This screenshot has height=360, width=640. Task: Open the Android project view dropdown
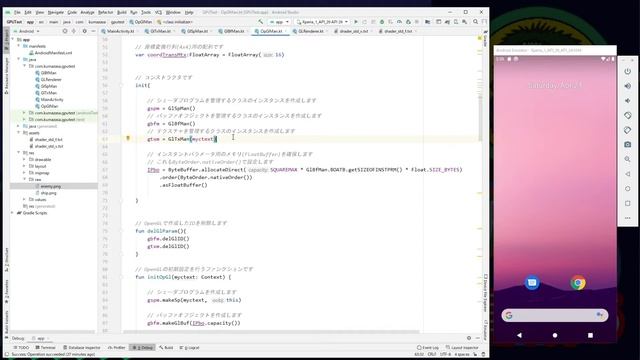click(x=27, y=31)
